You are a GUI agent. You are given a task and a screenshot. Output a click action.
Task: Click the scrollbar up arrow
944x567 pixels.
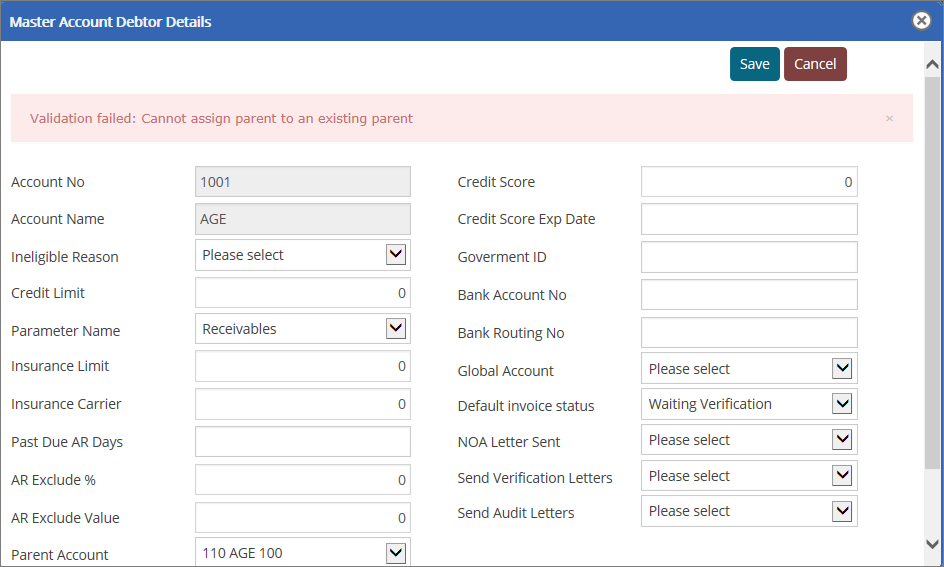932,64
